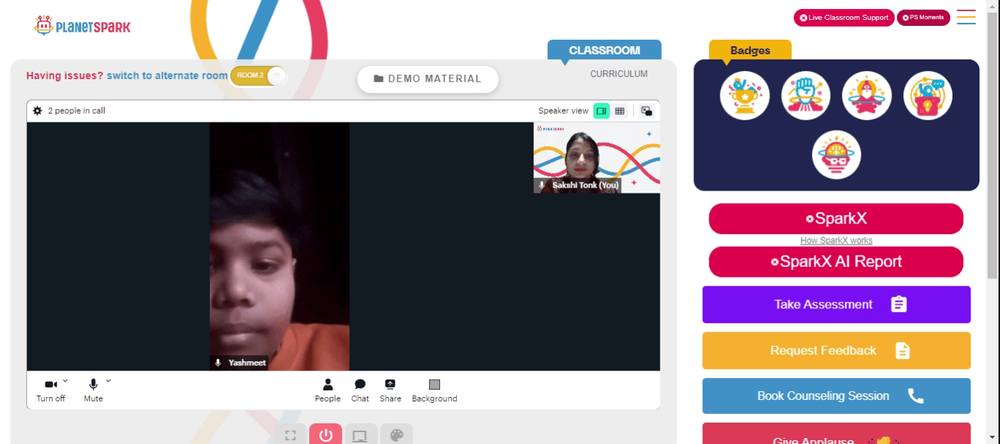
Task: Click the laptop screen icon button
Action: pyautogui.click(x=360, y=435)
